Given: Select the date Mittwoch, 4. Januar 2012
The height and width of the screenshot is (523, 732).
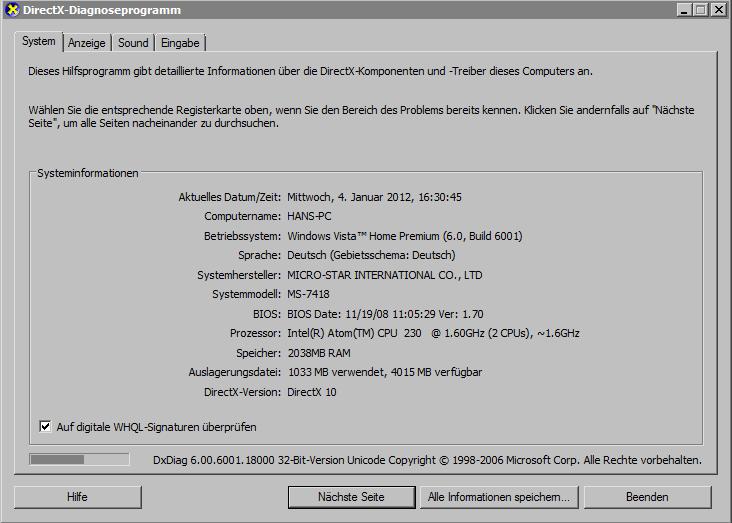Looking at the screenshot, I should [349, 197].
